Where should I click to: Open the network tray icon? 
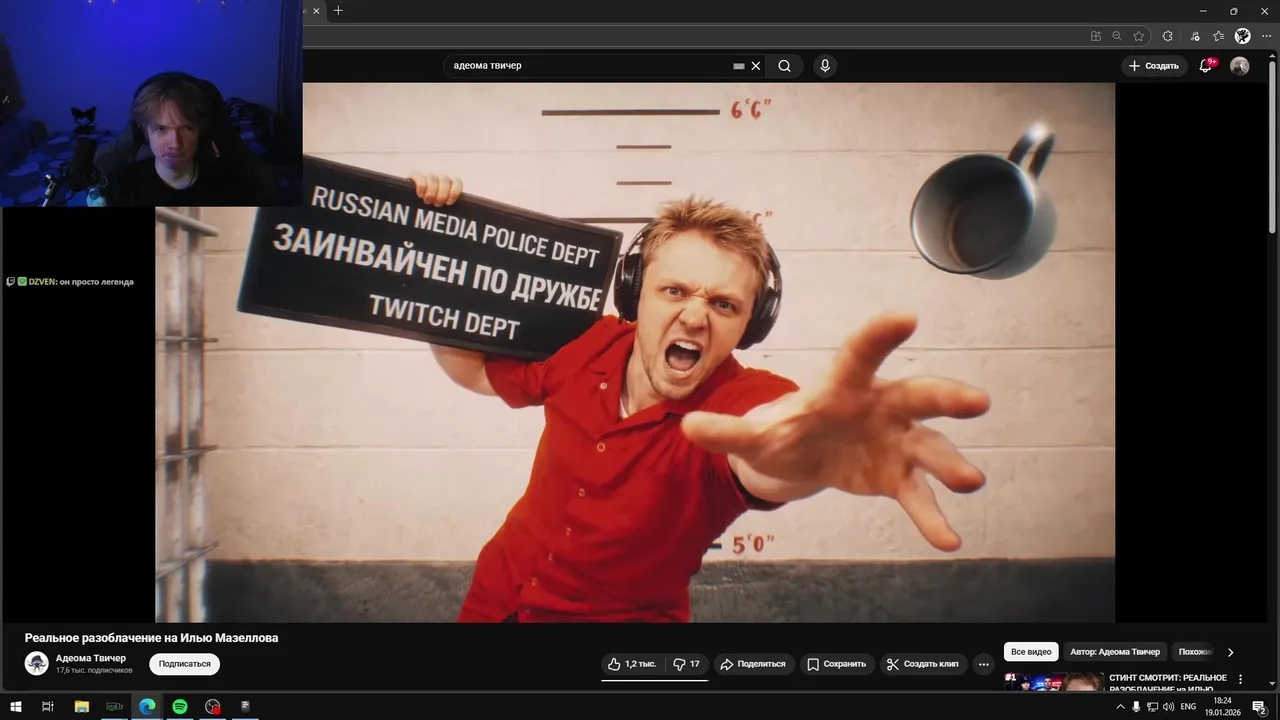(1152, 707)
